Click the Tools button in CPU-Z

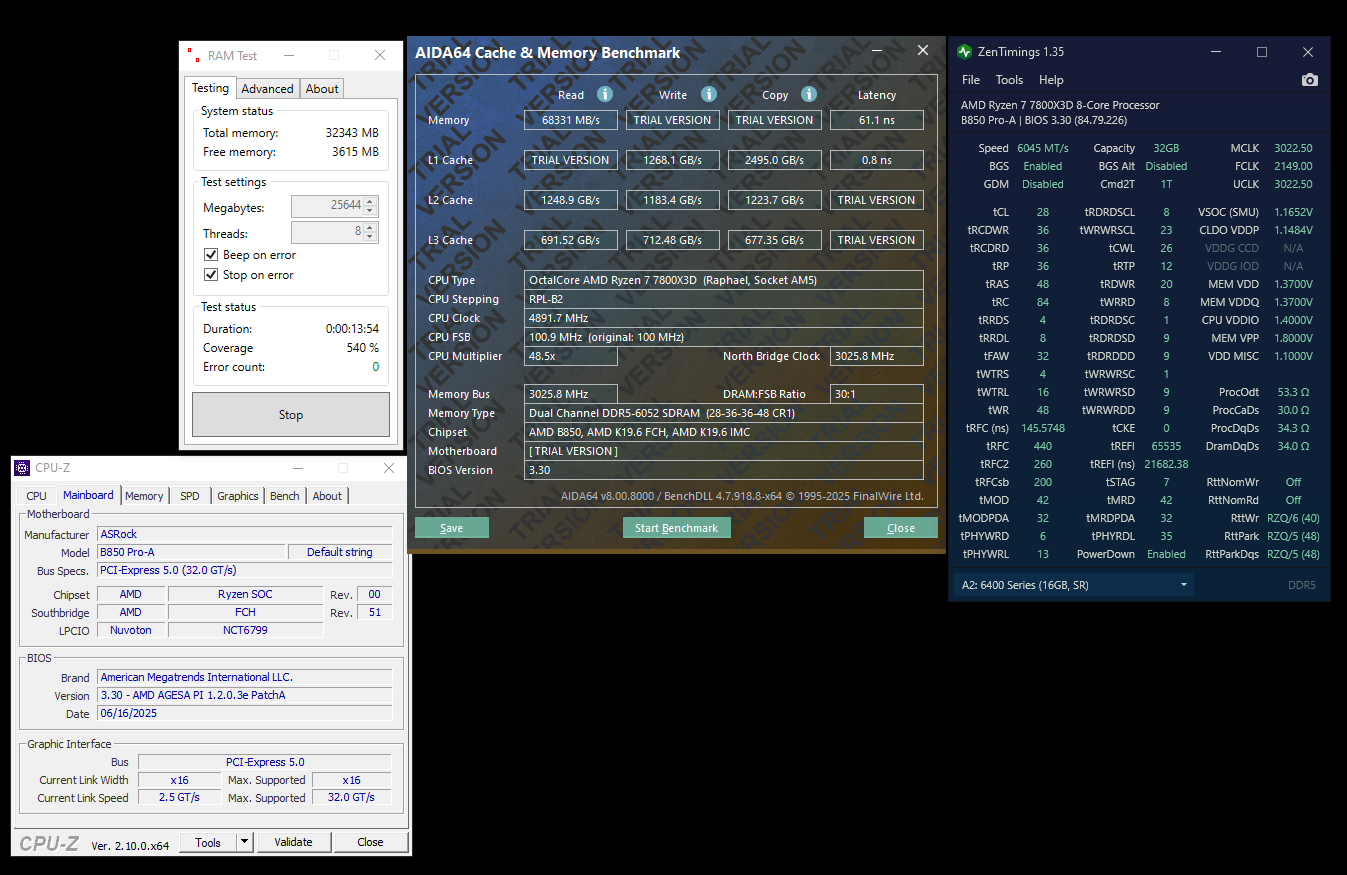click(x=208, y=842)
